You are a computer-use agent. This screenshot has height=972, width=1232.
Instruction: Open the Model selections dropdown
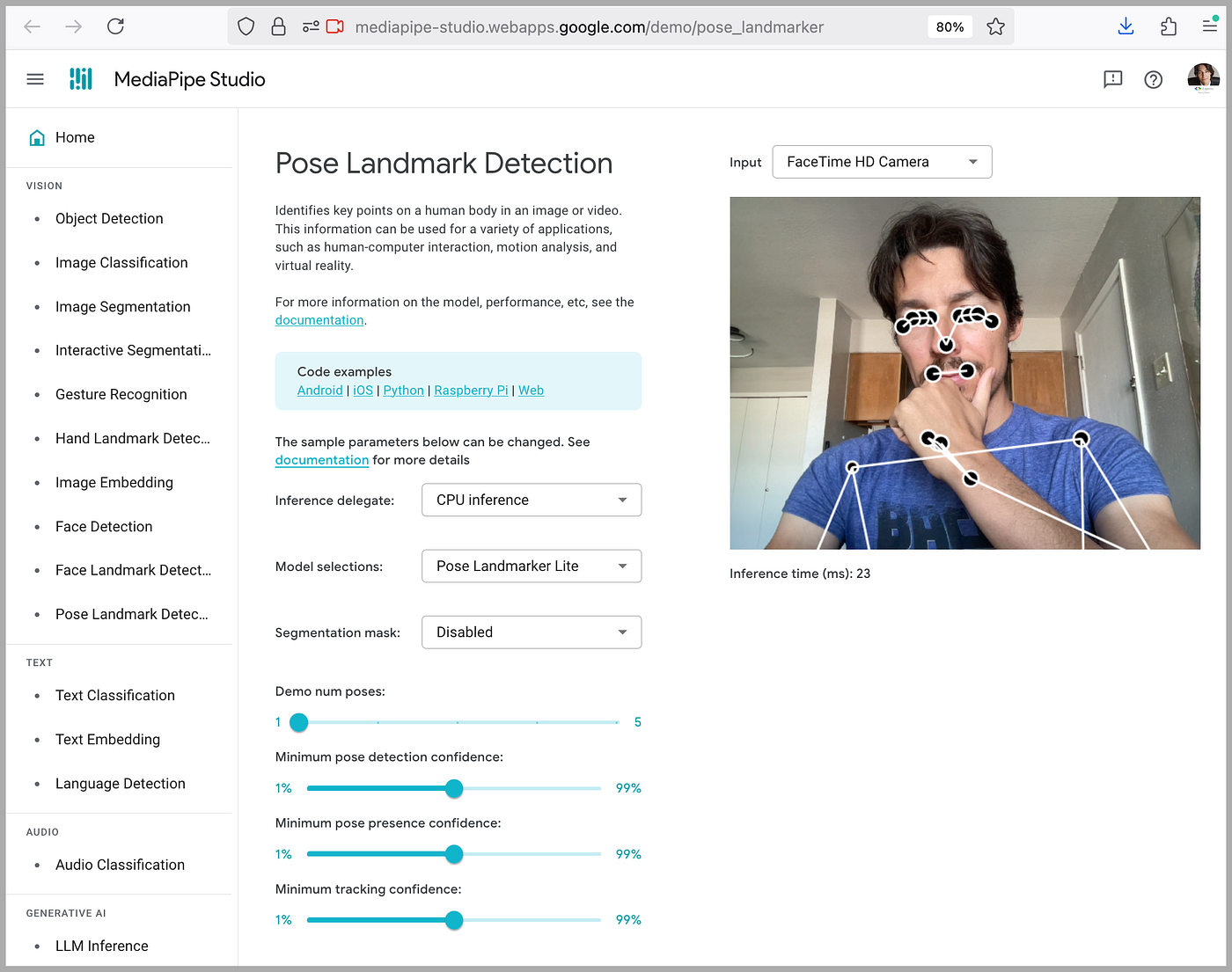tap(531, 566)
